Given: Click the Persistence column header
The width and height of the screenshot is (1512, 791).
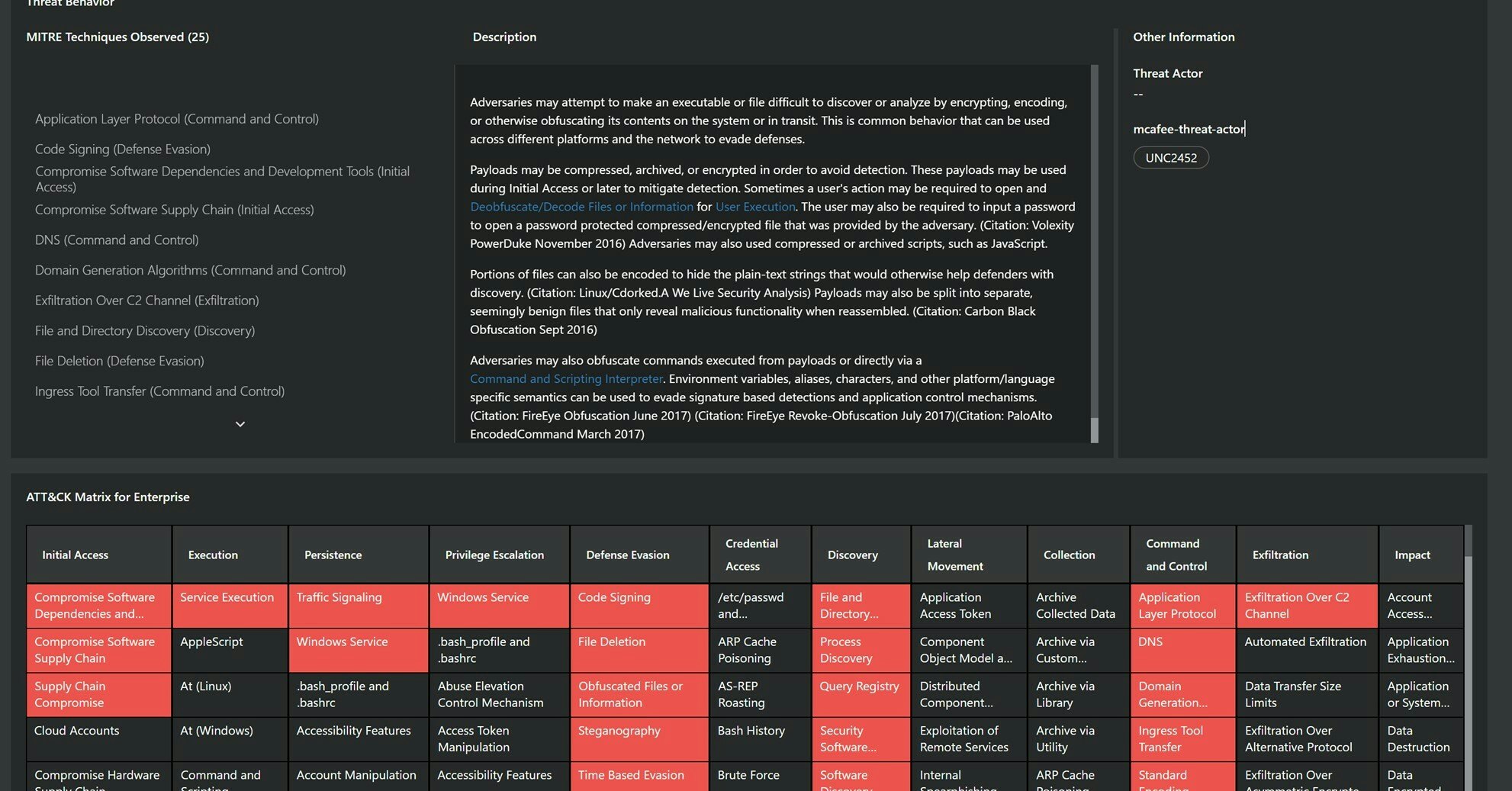Looking at the screenshot, I should pos(359,555).
